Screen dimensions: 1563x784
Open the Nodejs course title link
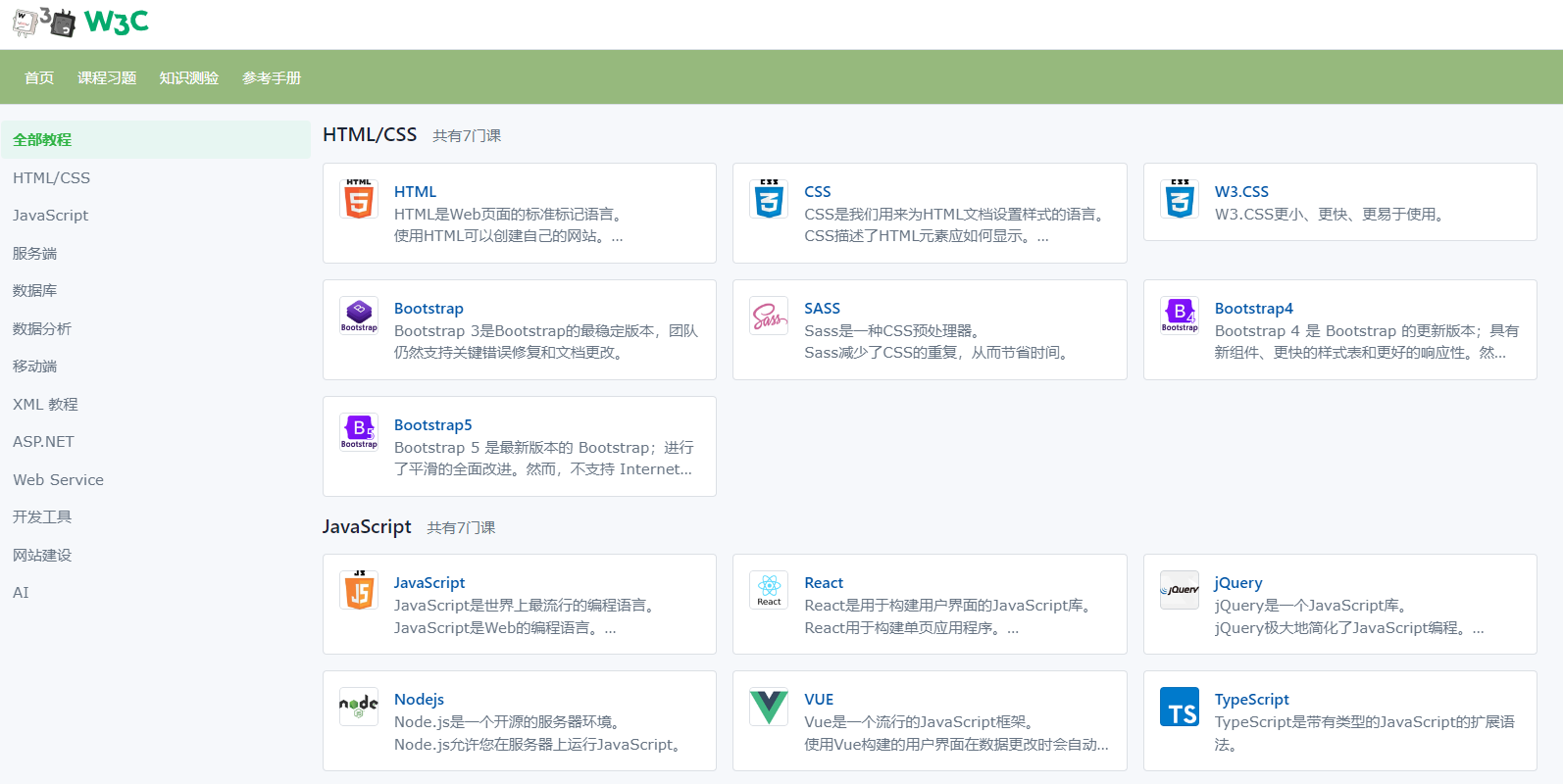point(419,700)
